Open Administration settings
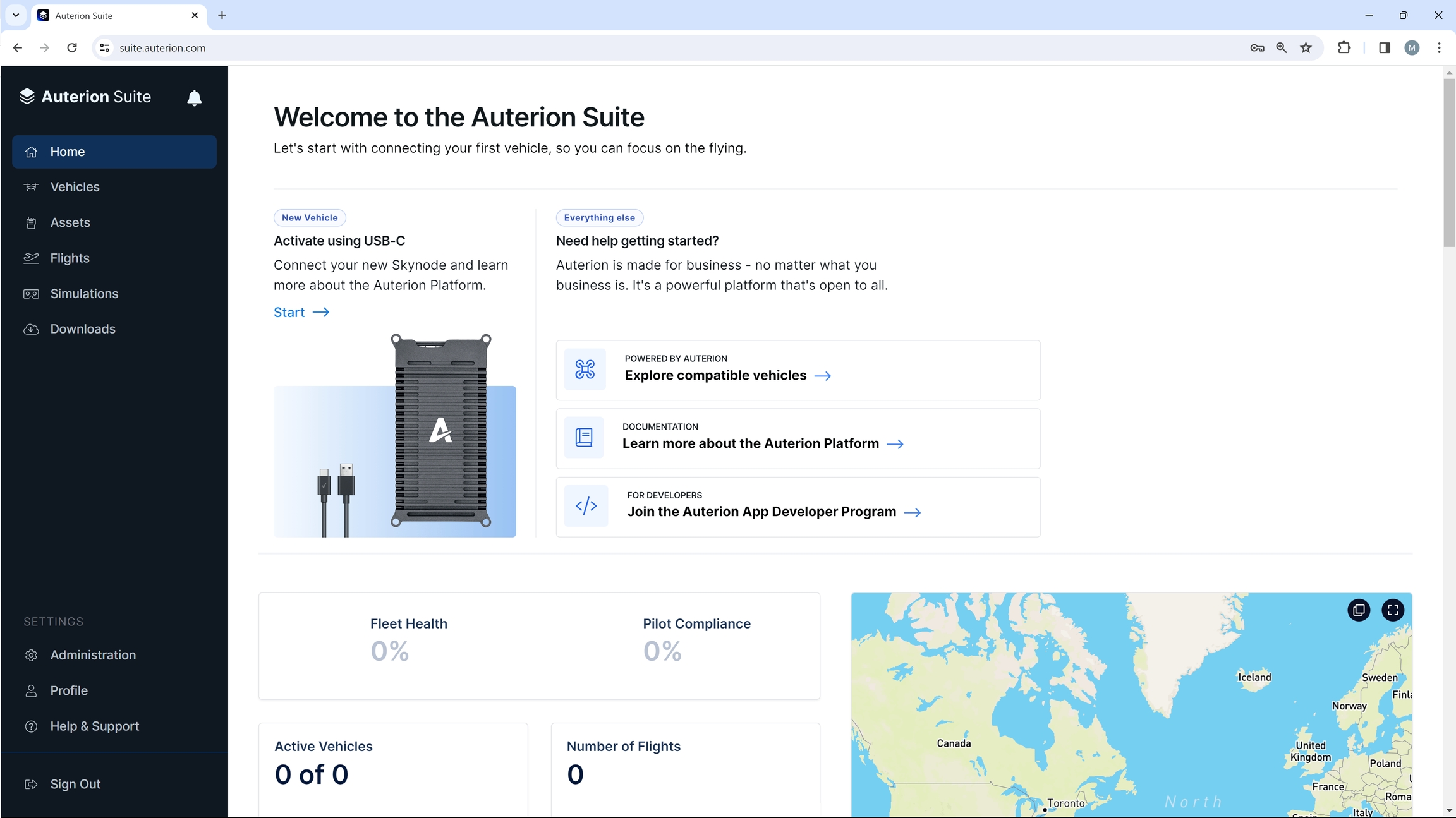Image resolution: width=1456 pixels, height=818 pixels. 93,655
